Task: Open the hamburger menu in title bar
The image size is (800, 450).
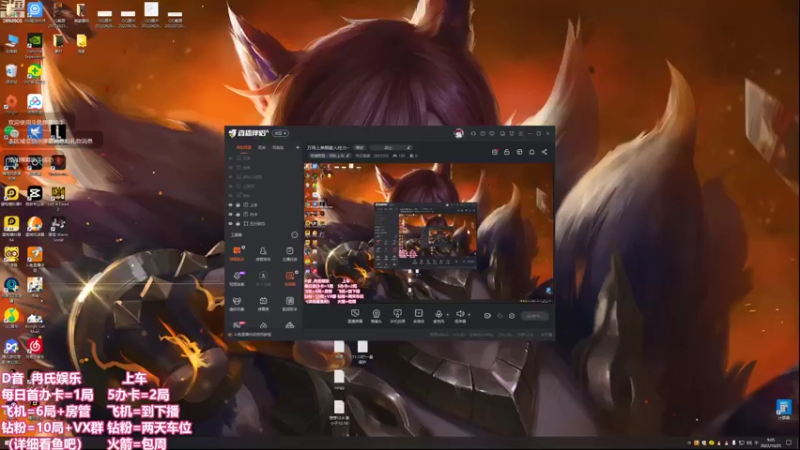Action: 520,133
